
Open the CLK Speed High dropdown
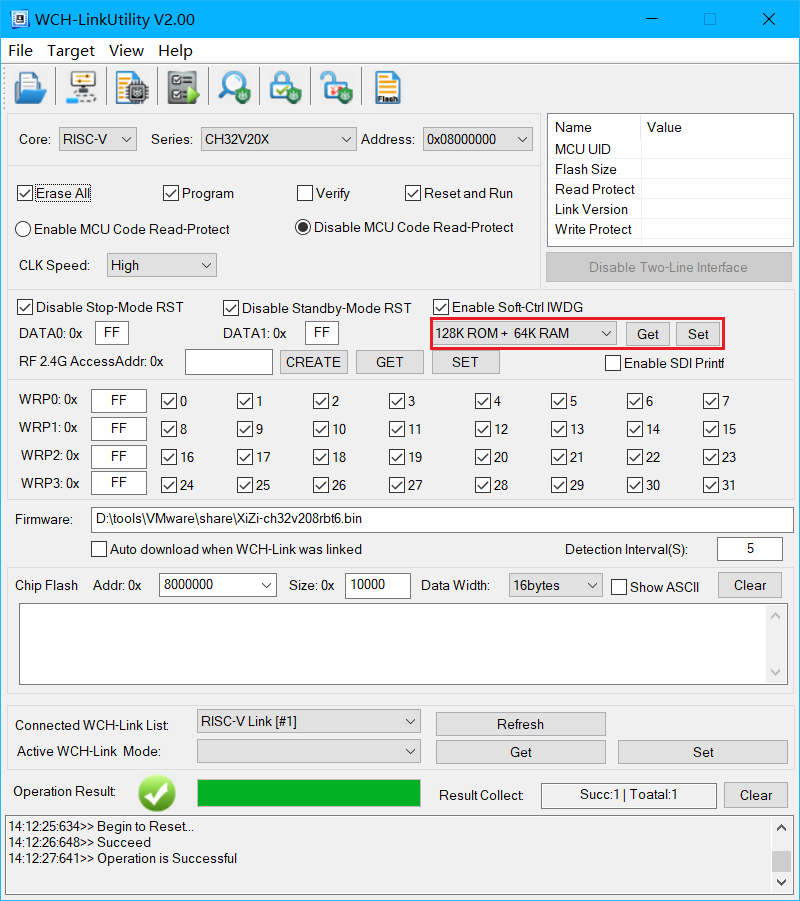click(x=161, y=265)
